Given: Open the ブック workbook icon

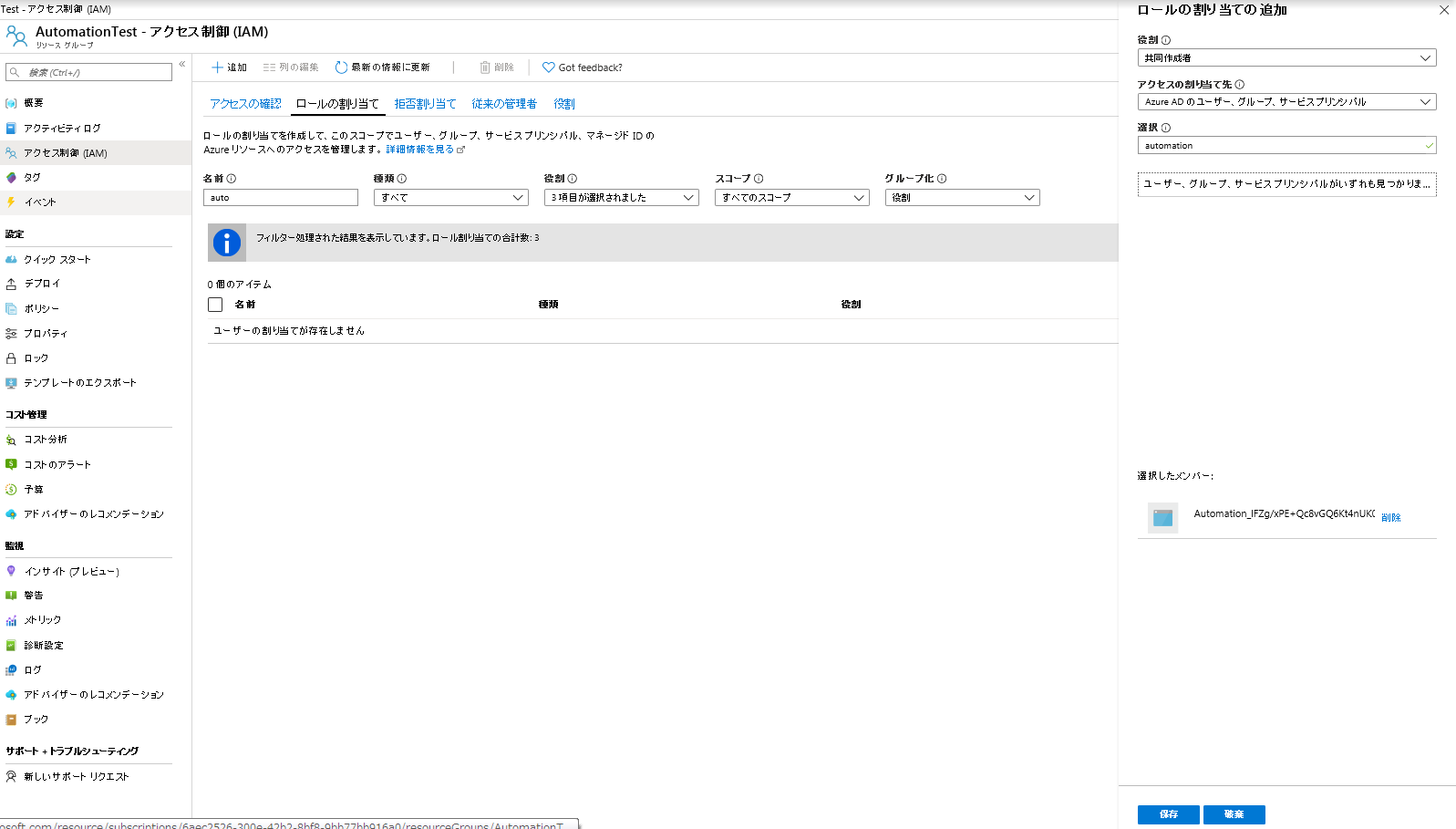Looking at the screenshot, I should [11, 720].
